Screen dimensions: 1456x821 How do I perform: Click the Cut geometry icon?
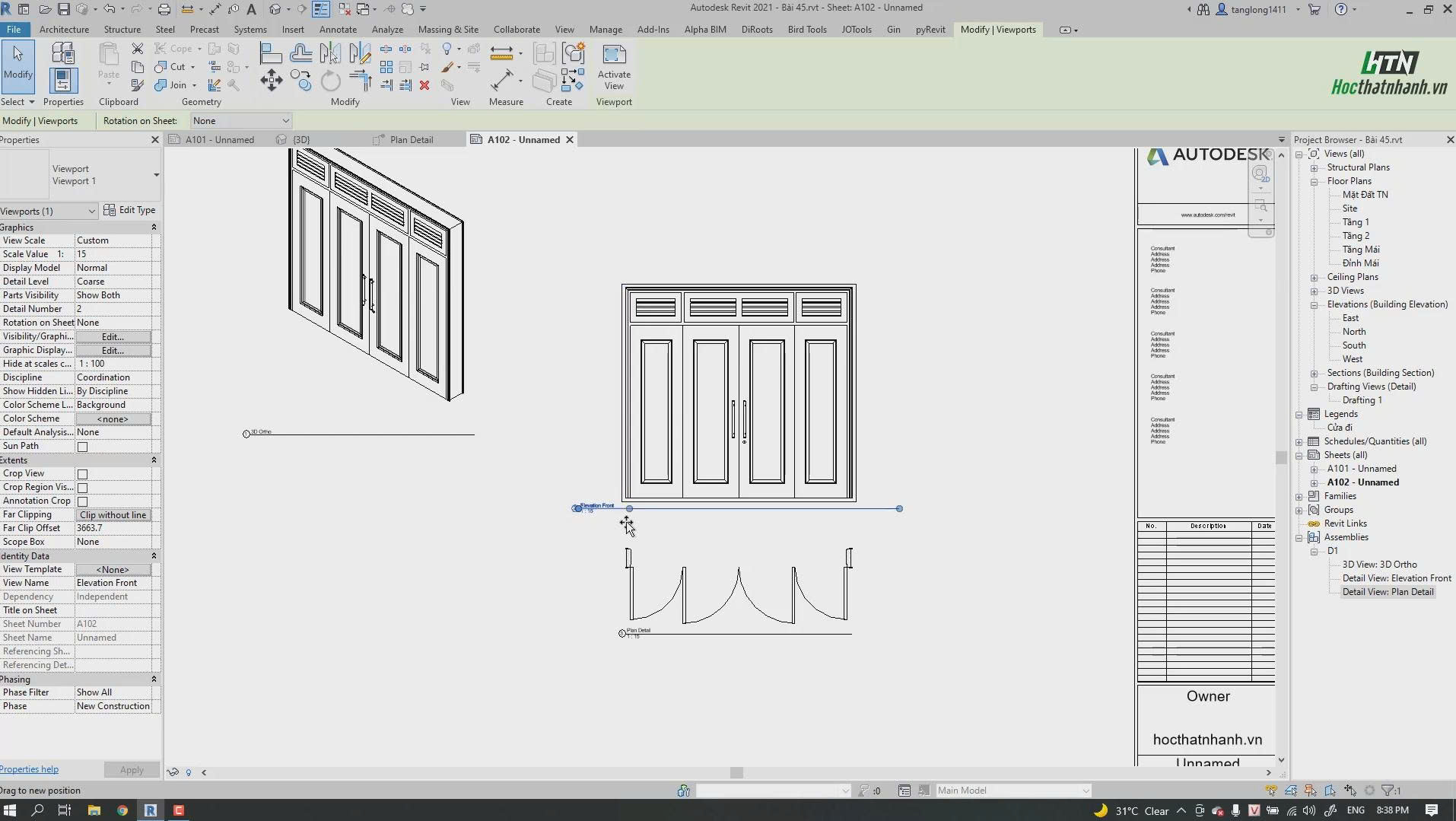161,67
